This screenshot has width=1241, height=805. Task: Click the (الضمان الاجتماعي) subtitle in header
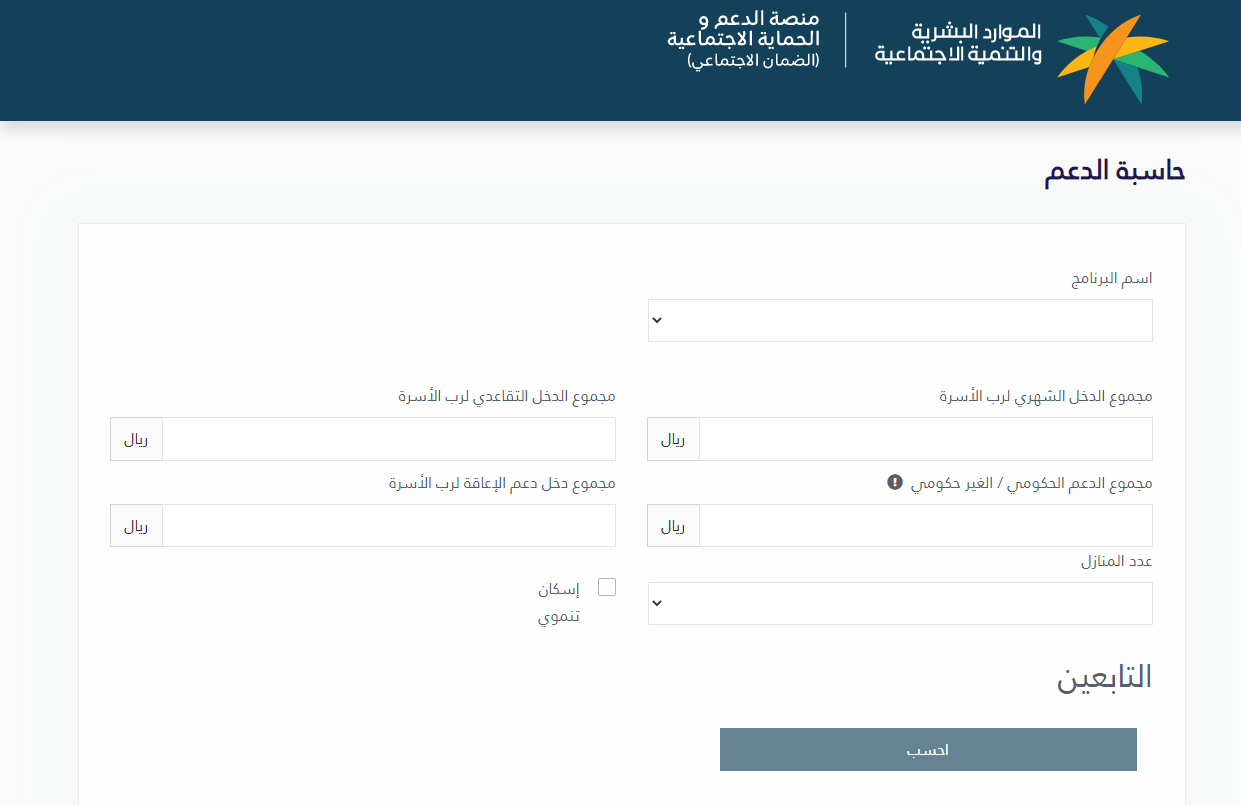click(x=753, y=61)
